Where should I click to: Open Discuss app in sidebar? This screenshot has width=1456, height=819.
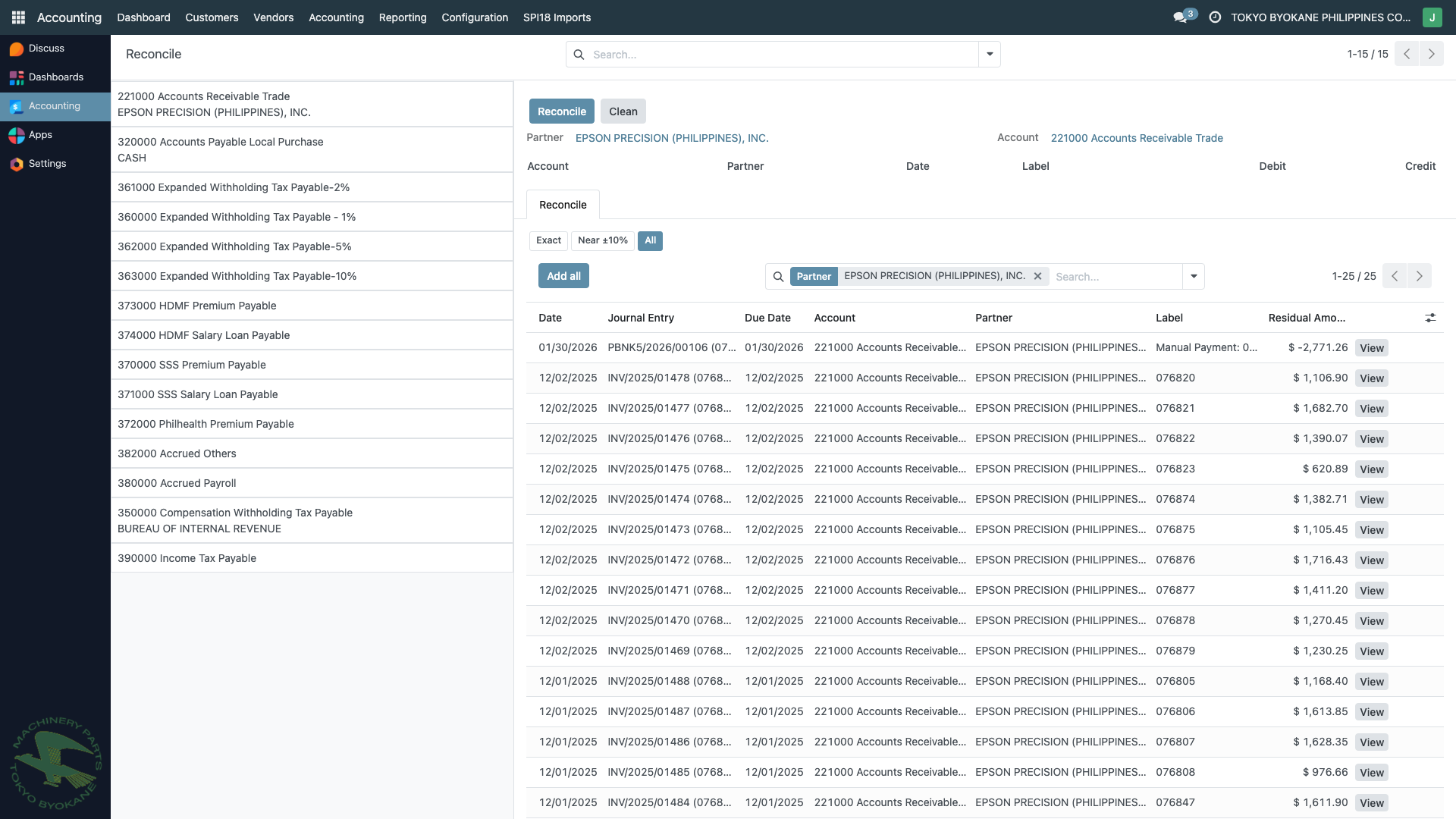pos(45,49)
